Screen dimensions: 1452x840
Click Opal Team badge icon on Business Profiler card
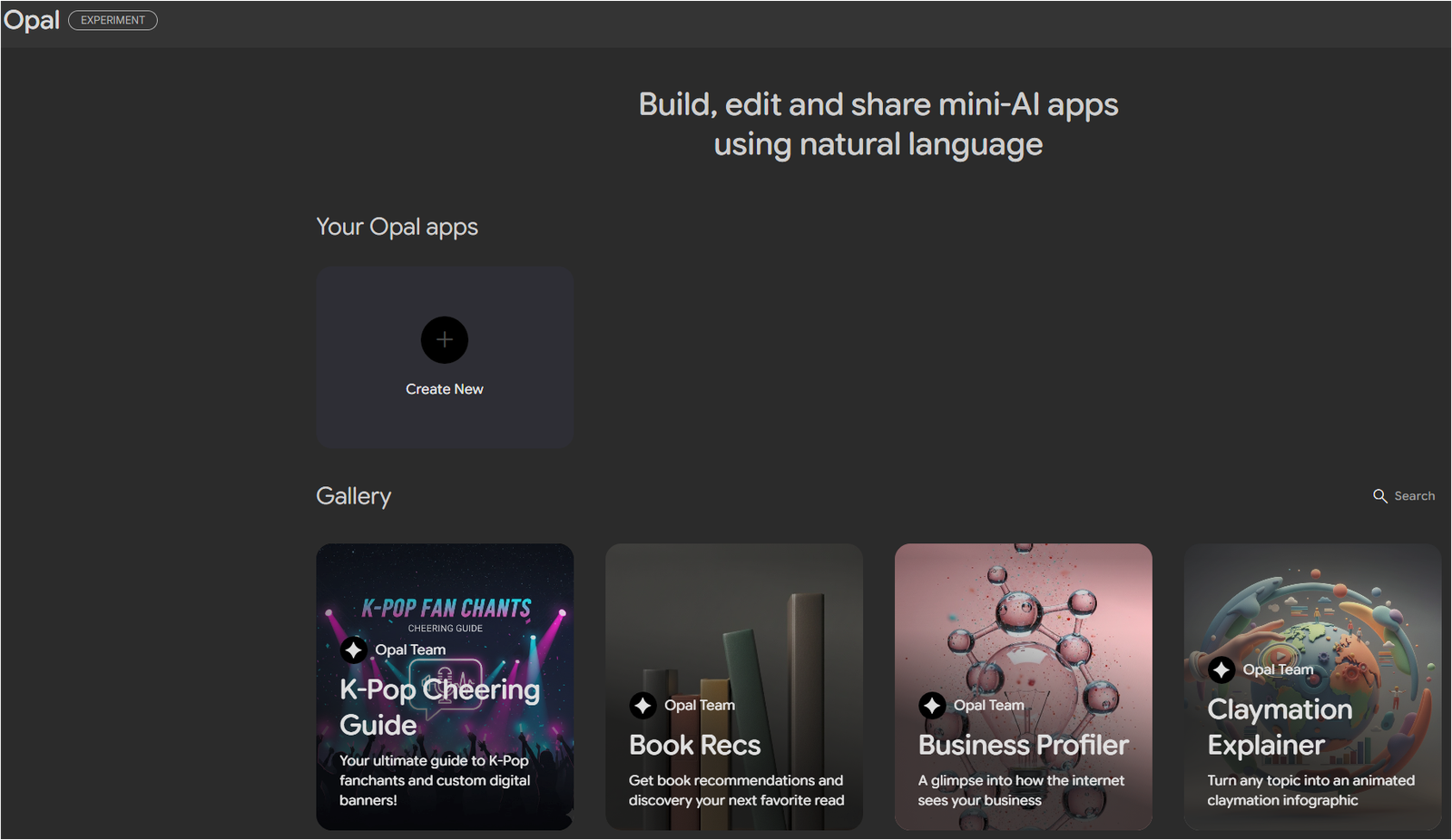coord(932,705)
